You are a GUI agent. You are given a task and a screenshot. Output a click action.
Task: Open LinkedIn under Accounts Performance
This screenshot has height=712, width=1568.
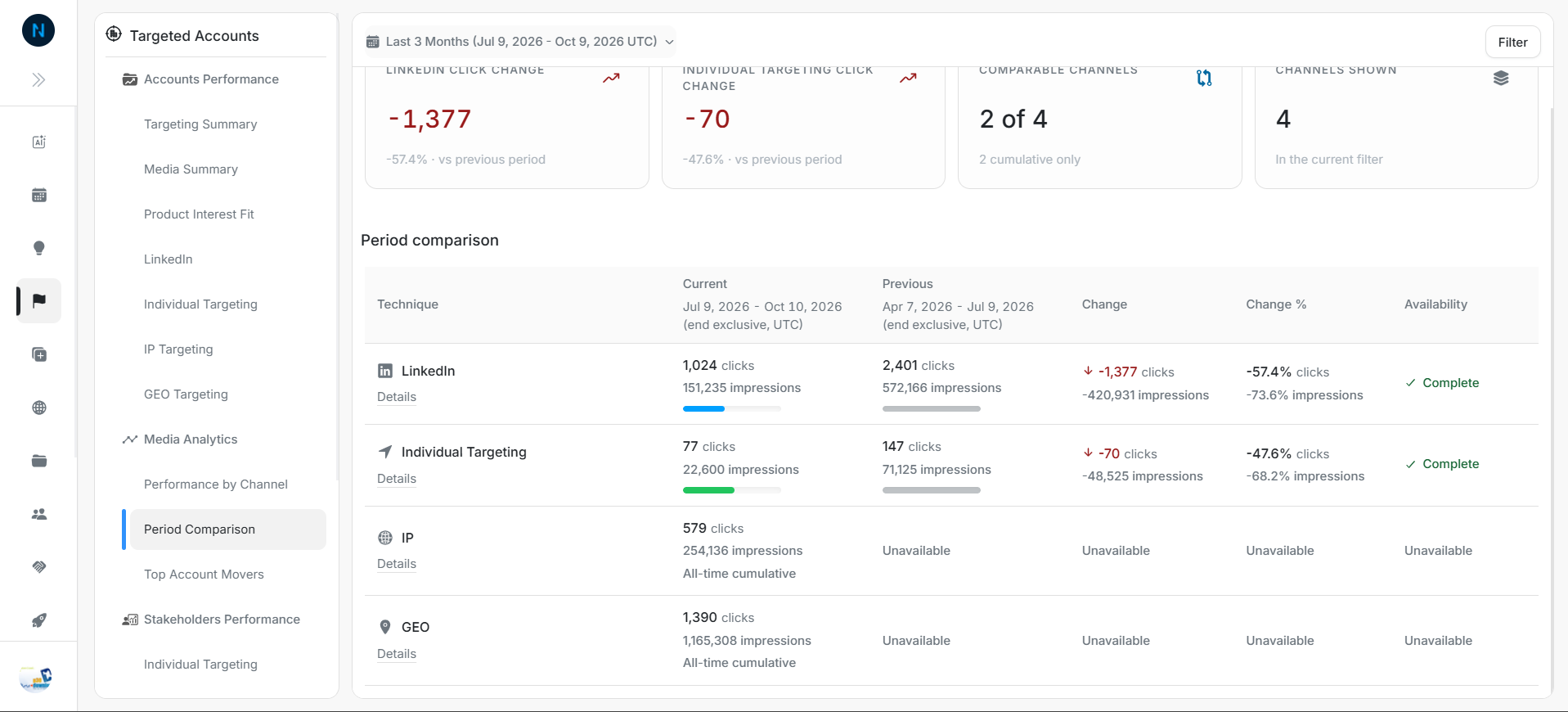coord(168,259)
